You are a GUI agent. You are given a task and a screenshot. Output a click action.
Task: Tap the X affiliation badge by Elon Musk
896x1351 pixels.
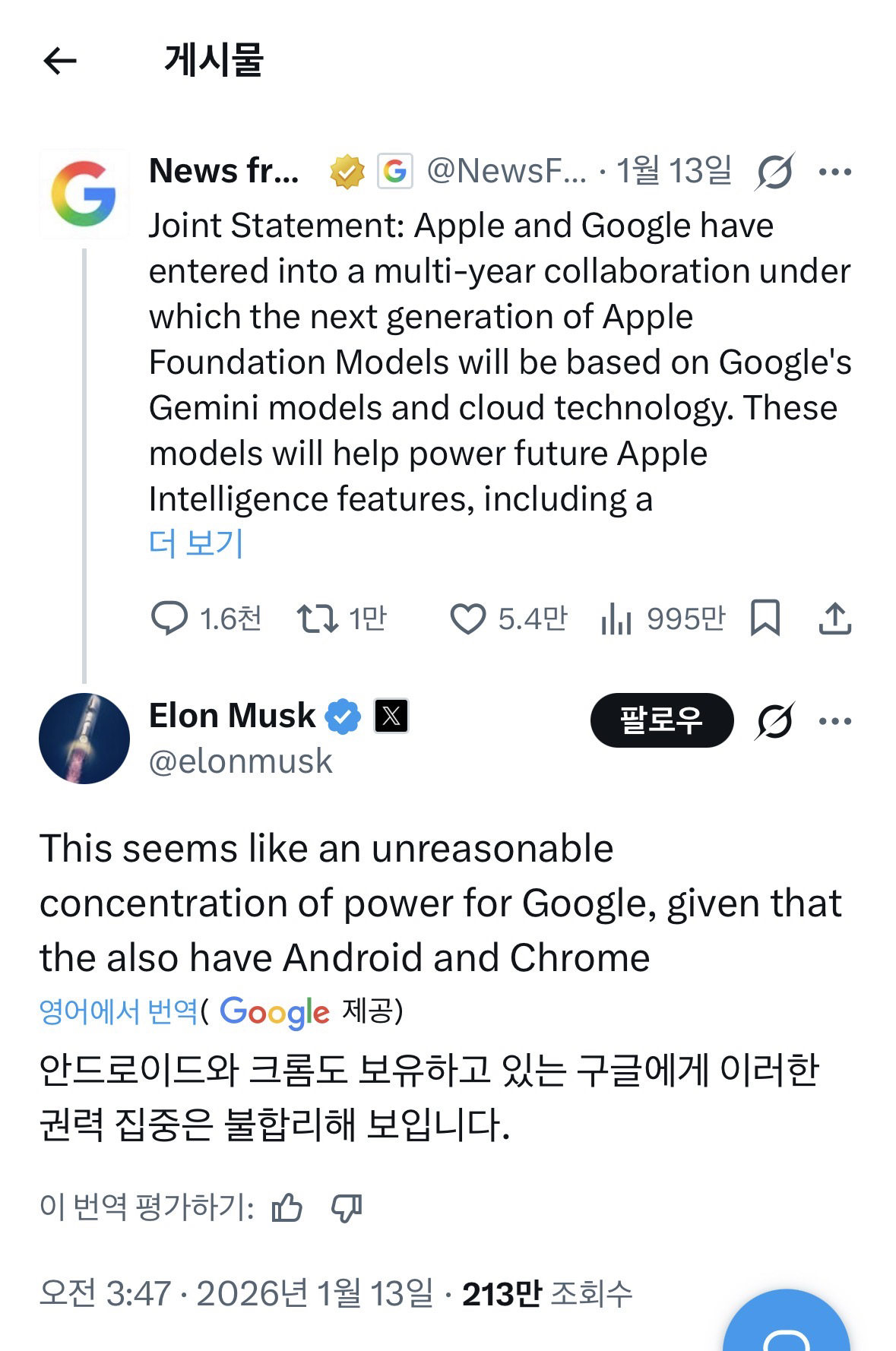(391, 716)
